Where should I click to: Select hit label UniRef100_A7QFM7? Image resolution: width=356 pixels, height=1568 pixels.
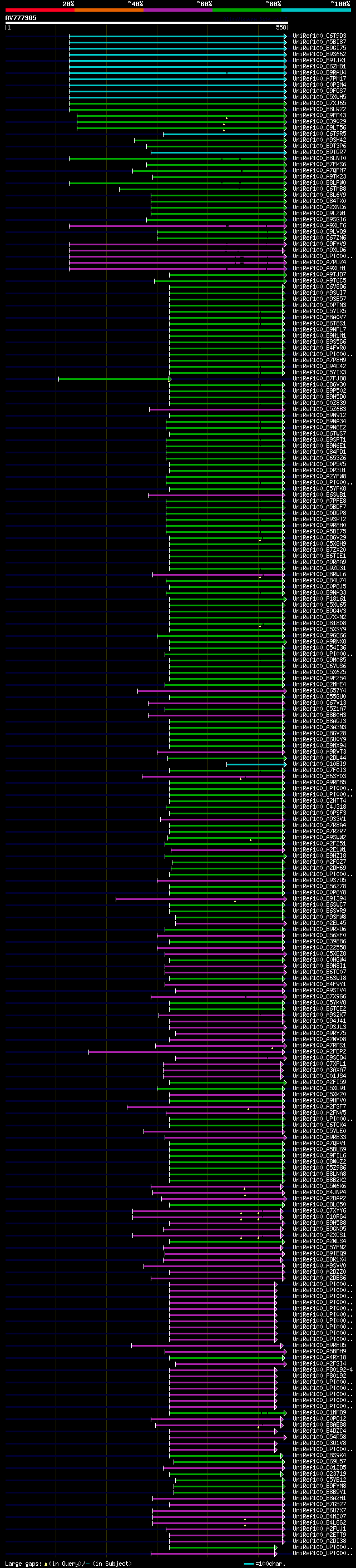pos(319,170)
